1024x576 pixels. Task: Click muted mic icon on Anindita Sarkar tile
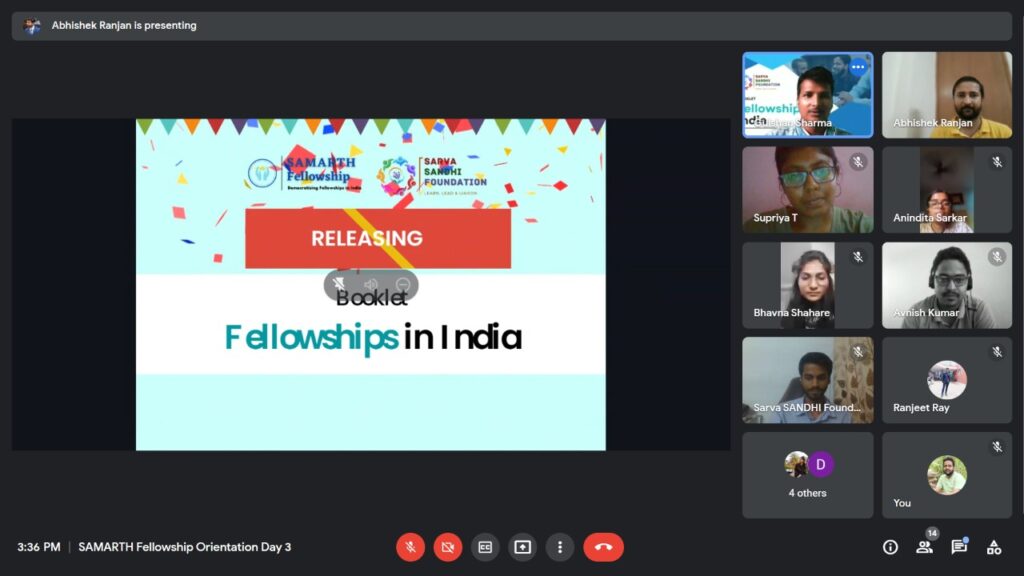tap(997, 161)
